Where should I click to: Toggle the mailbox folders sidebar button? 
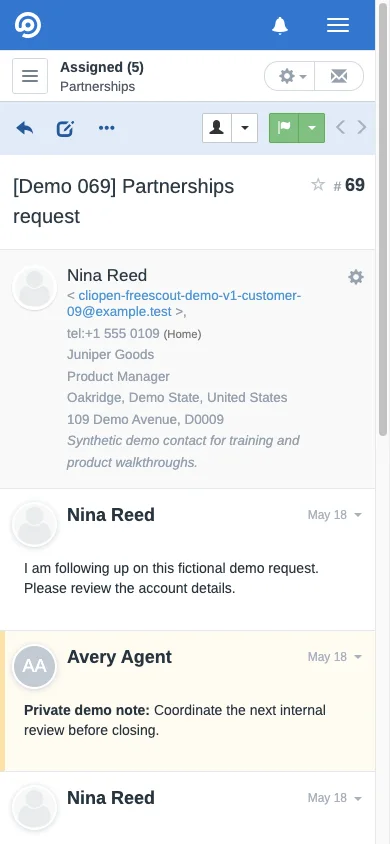pyautogui.click(x=30, y=76)
